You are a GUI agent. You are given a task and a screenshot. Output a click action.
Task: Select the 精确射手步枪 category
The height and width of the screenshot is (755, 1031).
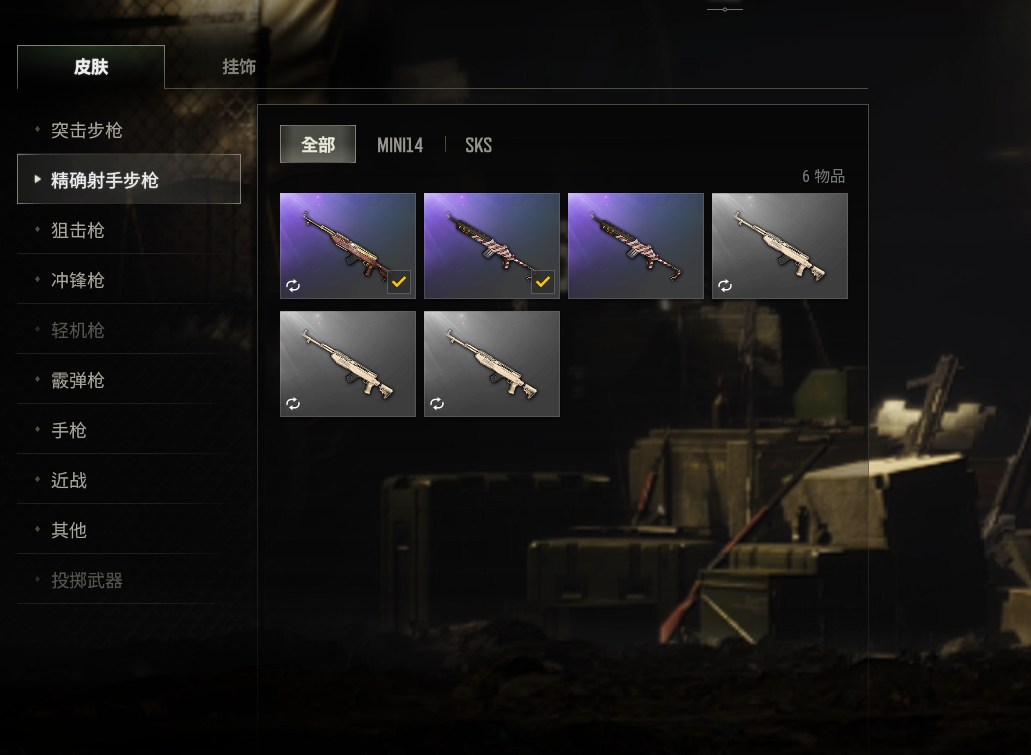point(129,179)
